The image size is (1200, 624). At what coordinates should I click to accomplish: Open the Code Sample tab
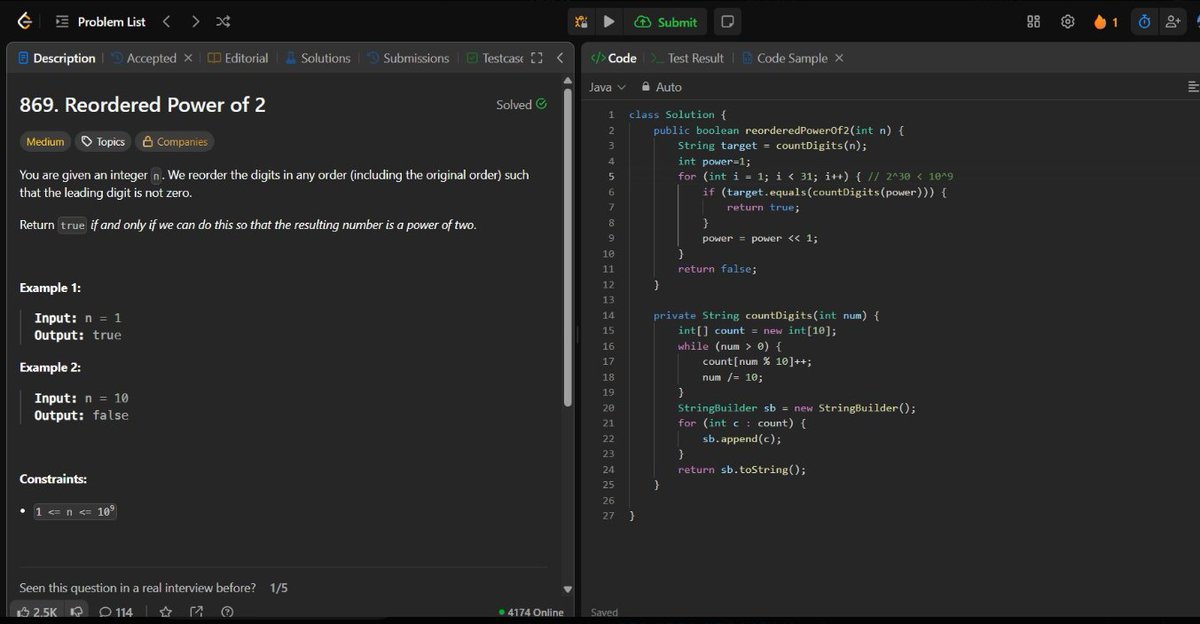785,58
